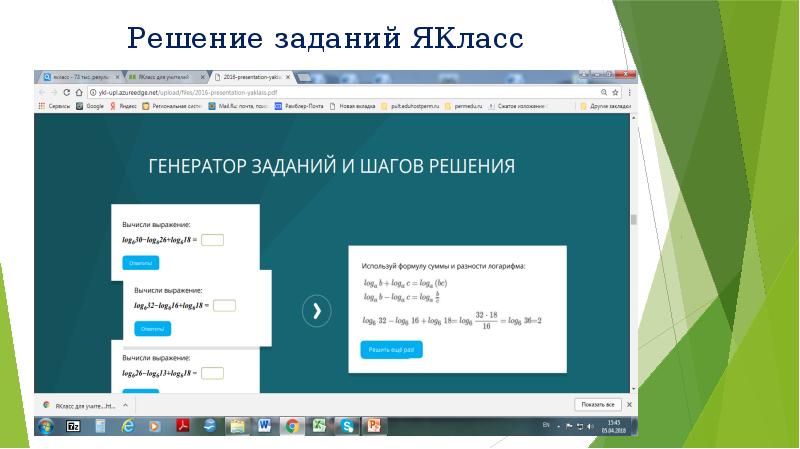Click the taskbar clock showing 15:45
The width and height of the screenshot is (800, 449).
(613, 427)
